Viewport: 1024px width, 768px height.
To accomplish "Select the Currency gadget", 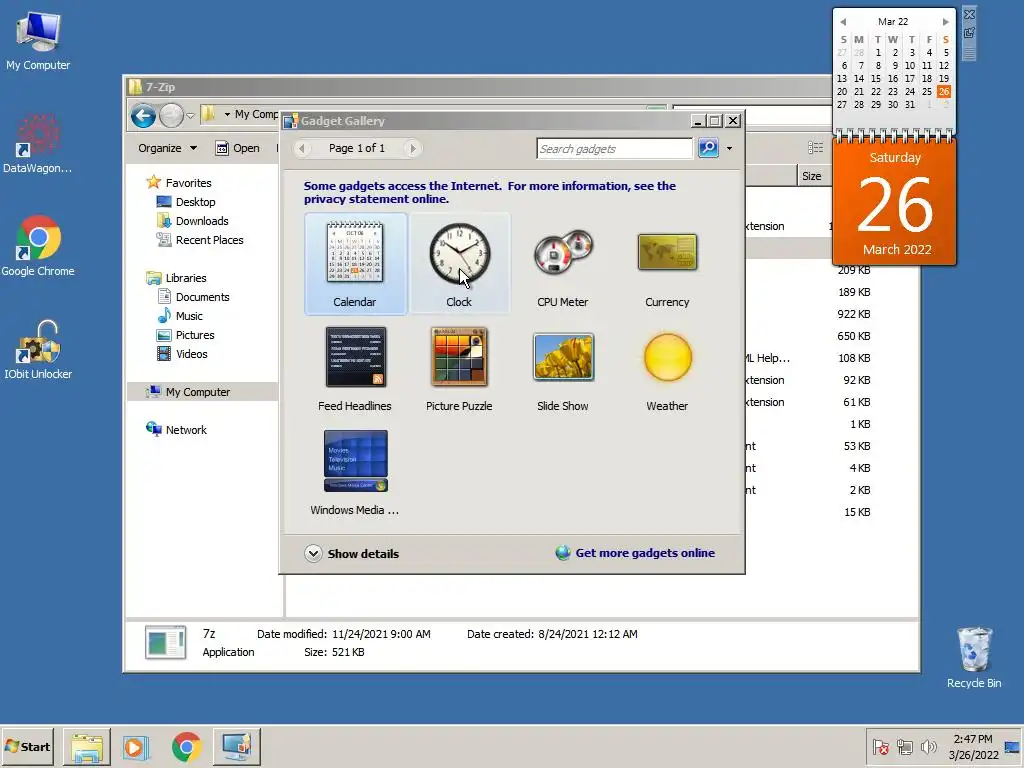I will pos(667,264).
